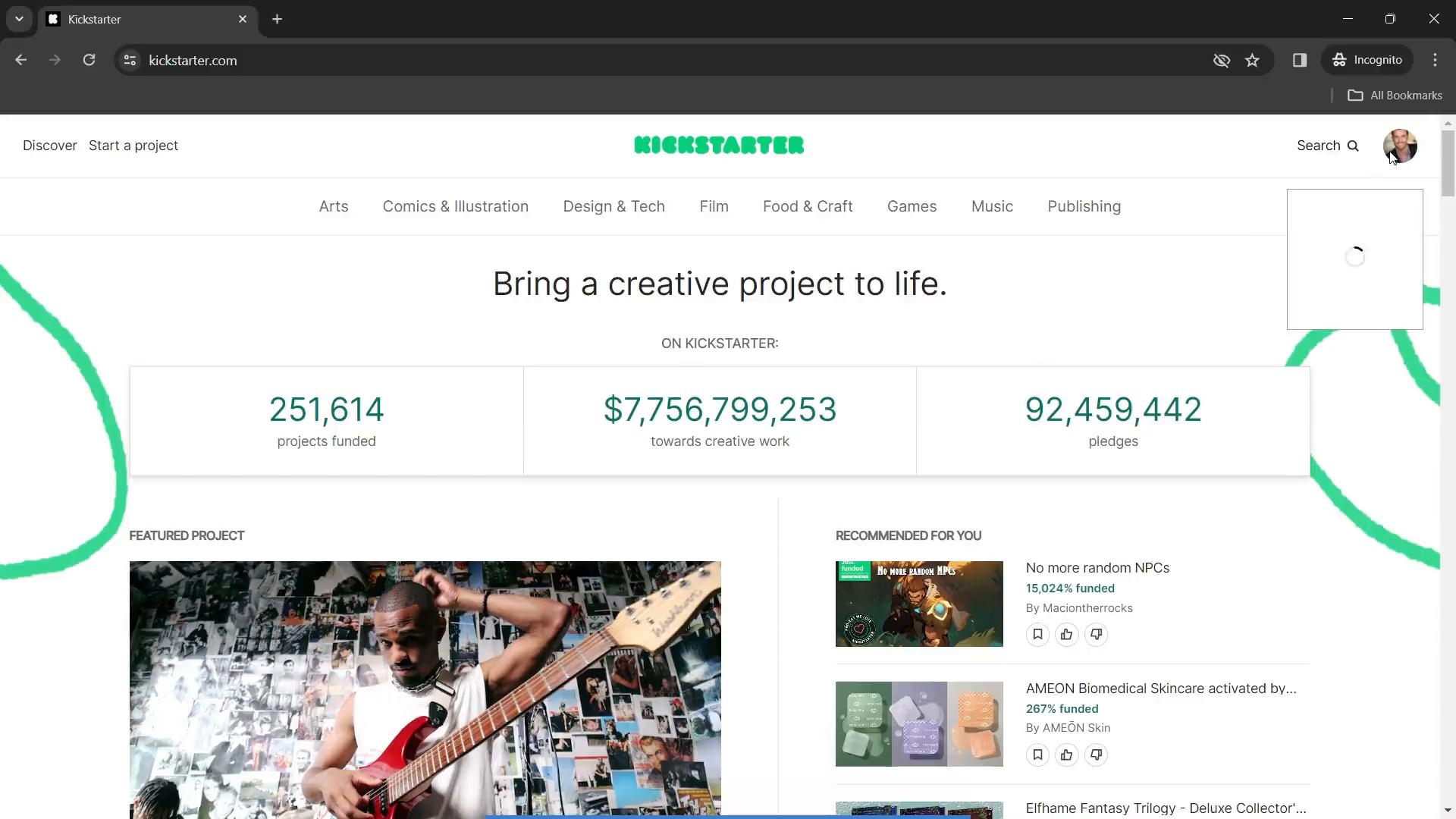Click the All Bookmarks panel label
This screenshot has height=819, width=1456.
tap(1406, 95)
